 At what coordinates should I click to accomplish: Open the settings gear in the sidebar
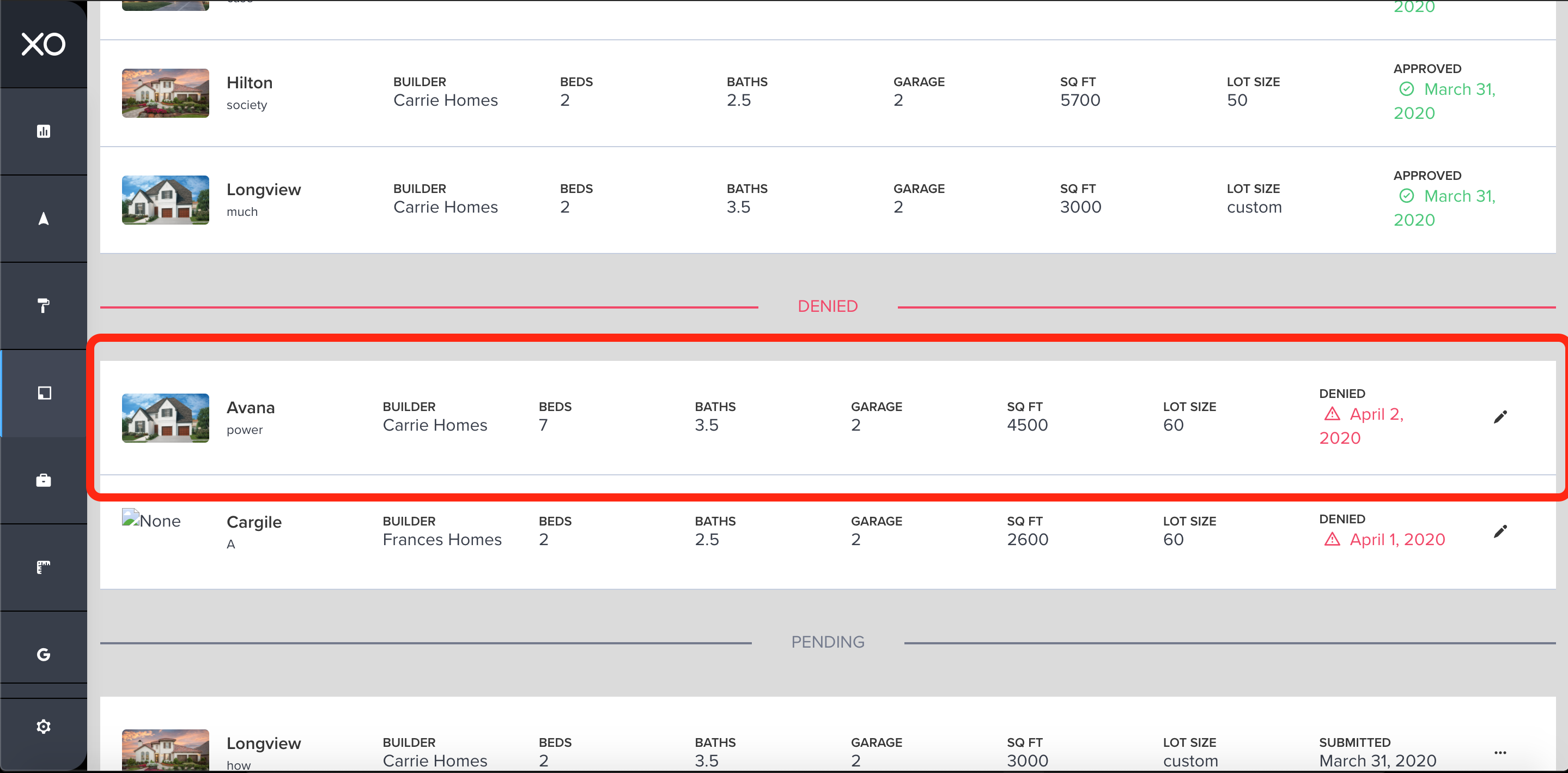43,726
